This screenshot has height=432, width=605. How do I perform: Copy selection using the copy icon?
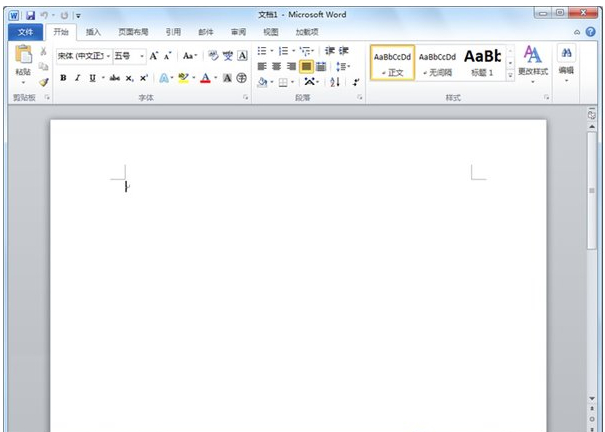pyautogui.click(x=43, y=67)
